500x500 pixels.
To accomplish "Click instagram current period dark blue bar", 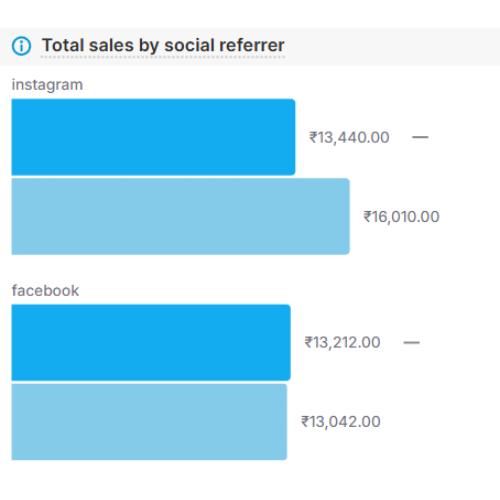I will 153,137.
